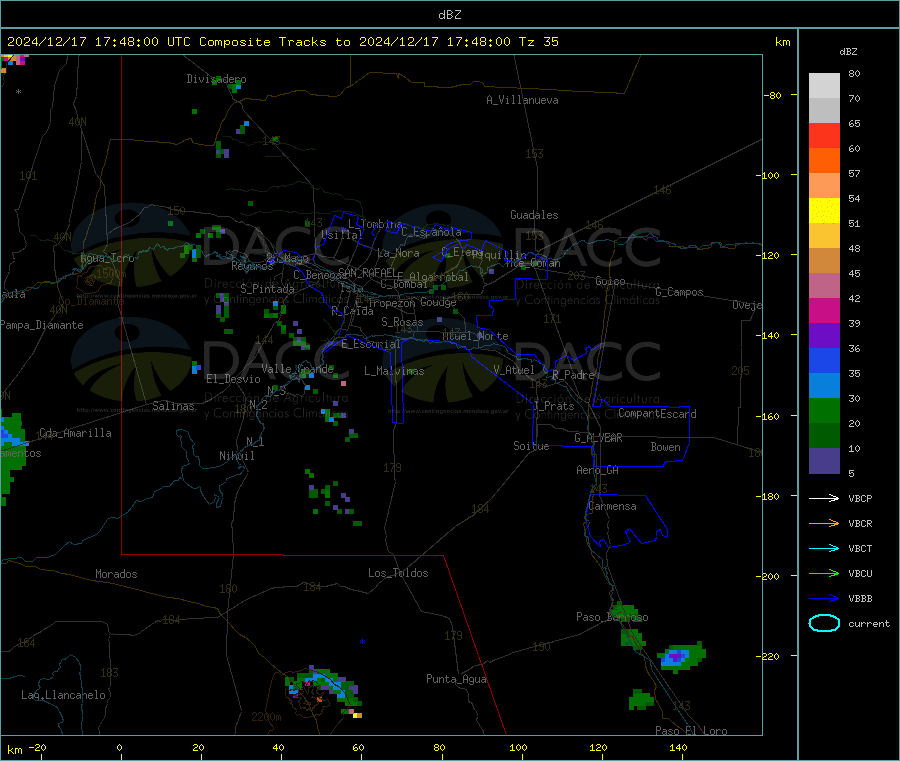Click the E_Escorial place label
Screen dimensions: 900x761
371,344
